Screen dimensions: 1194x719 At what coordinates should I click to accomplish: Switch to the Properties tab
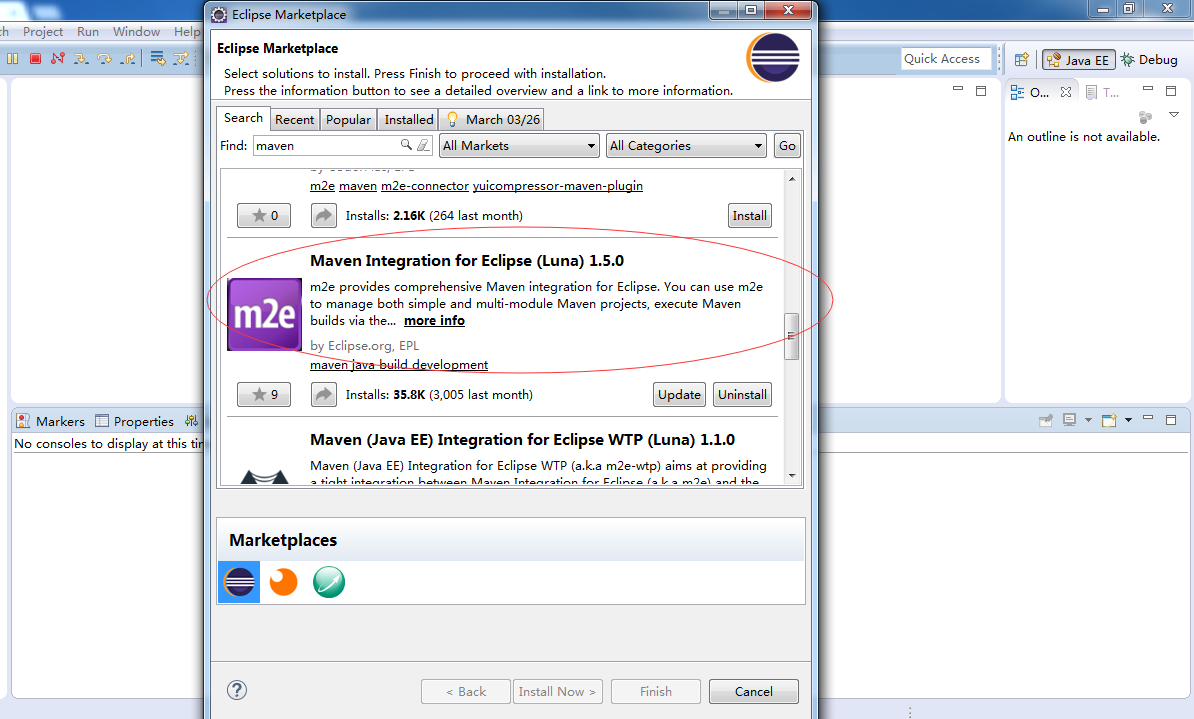[x=135, y=421]
